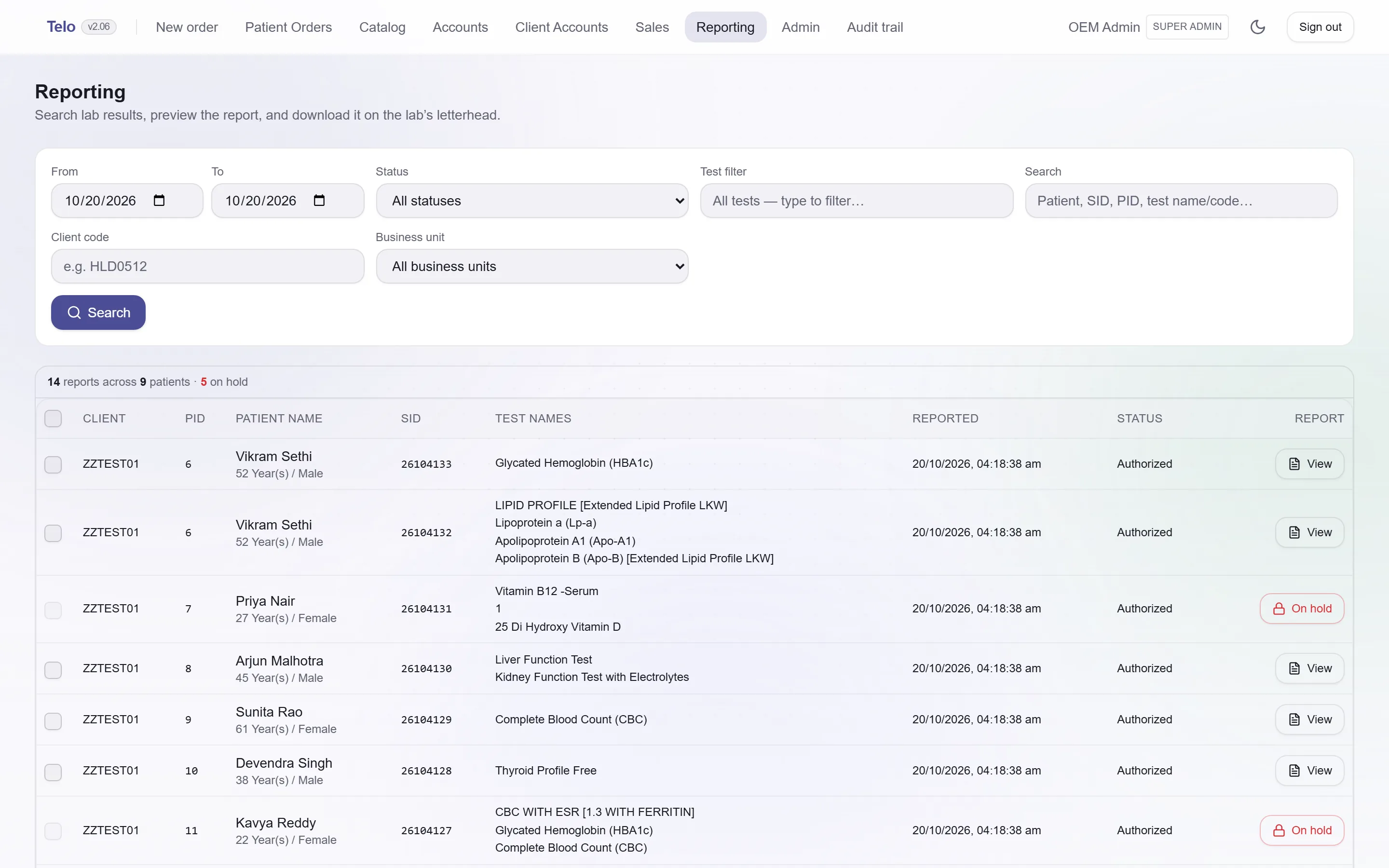Switch to the Catalog tab
This screenshot has width=1389, height=868.
[x=381, y=27]
